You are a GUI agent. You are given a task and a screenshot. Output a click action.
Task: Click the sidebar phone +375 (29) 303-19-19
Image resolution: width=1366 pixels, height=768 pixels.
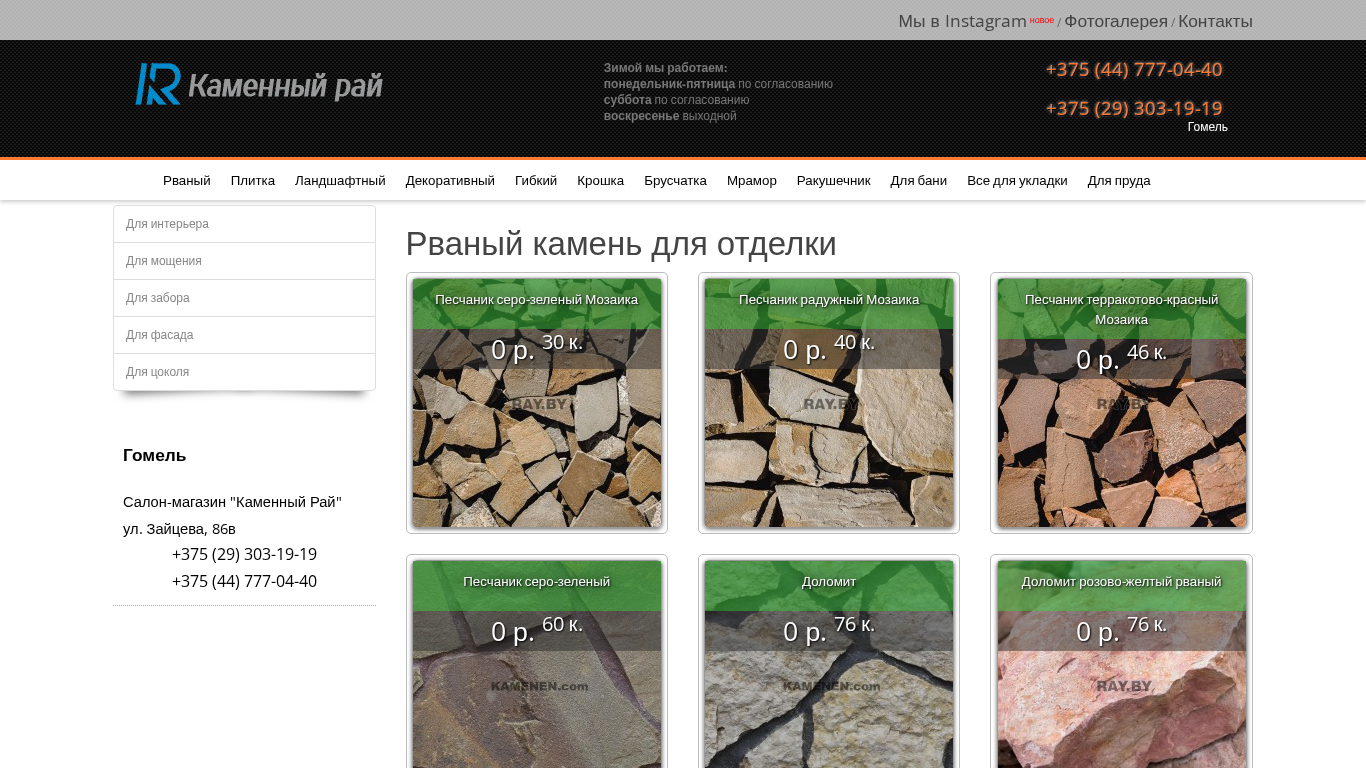[244, 554]
